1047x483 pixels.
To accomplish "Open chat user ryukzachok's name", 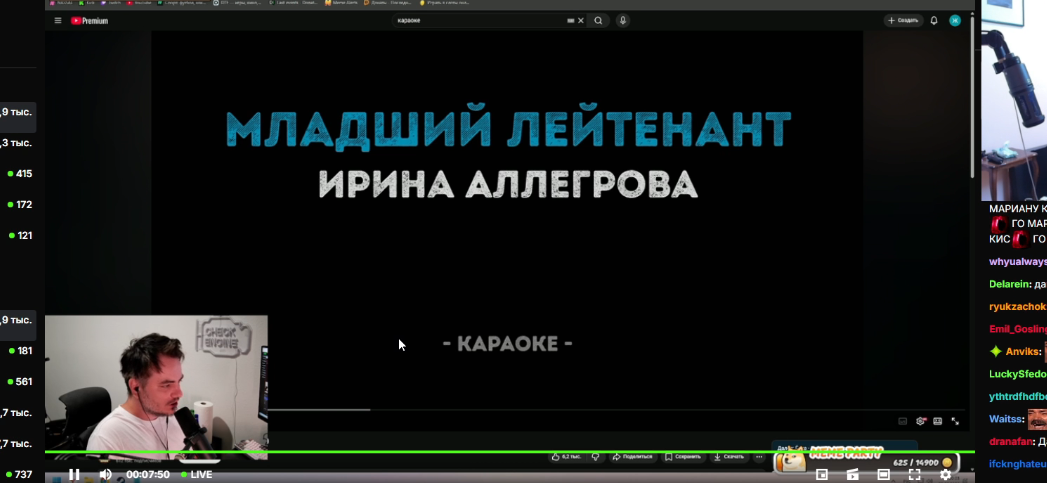I will (x=1018, y=307).
